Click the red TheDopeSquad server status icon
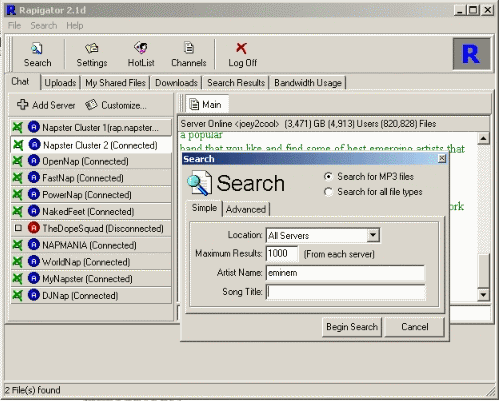499x401 pixels. click(x=34, y=228)
